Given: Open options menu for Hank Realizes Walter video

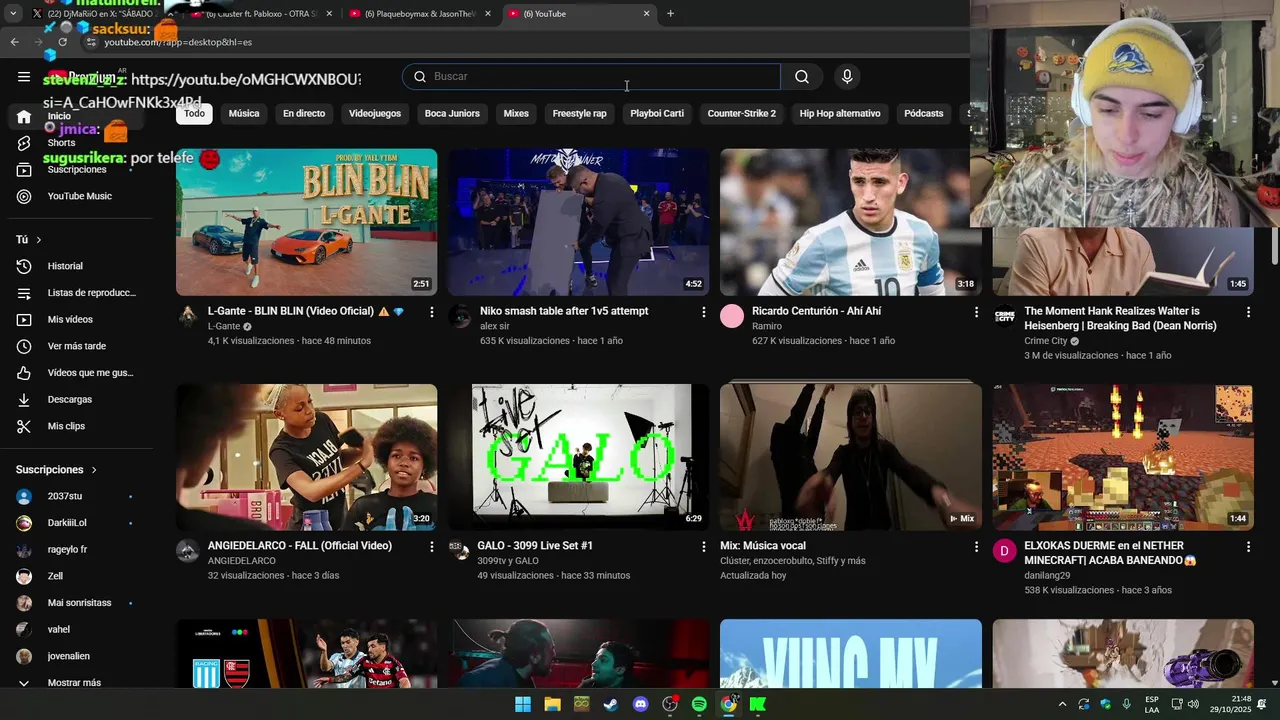Looking at the screenshot, I should pos(1248,312).
